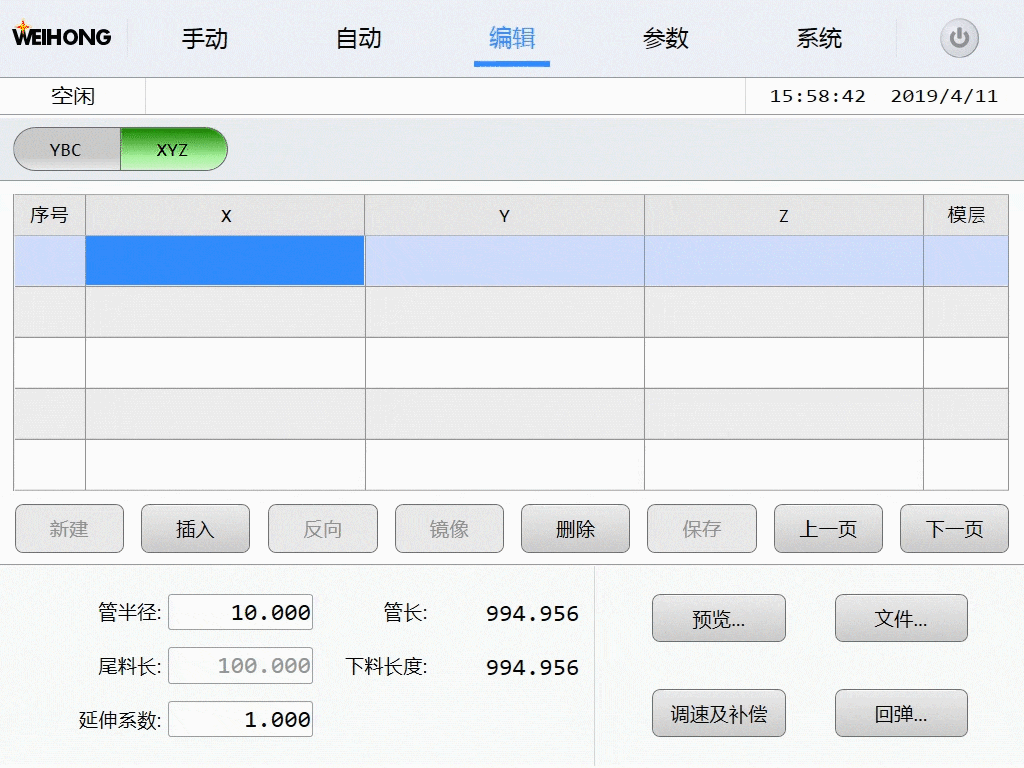Open the 编辑 tab
Viewport: 1024px width, 768px height.
(x=512, y=39)
